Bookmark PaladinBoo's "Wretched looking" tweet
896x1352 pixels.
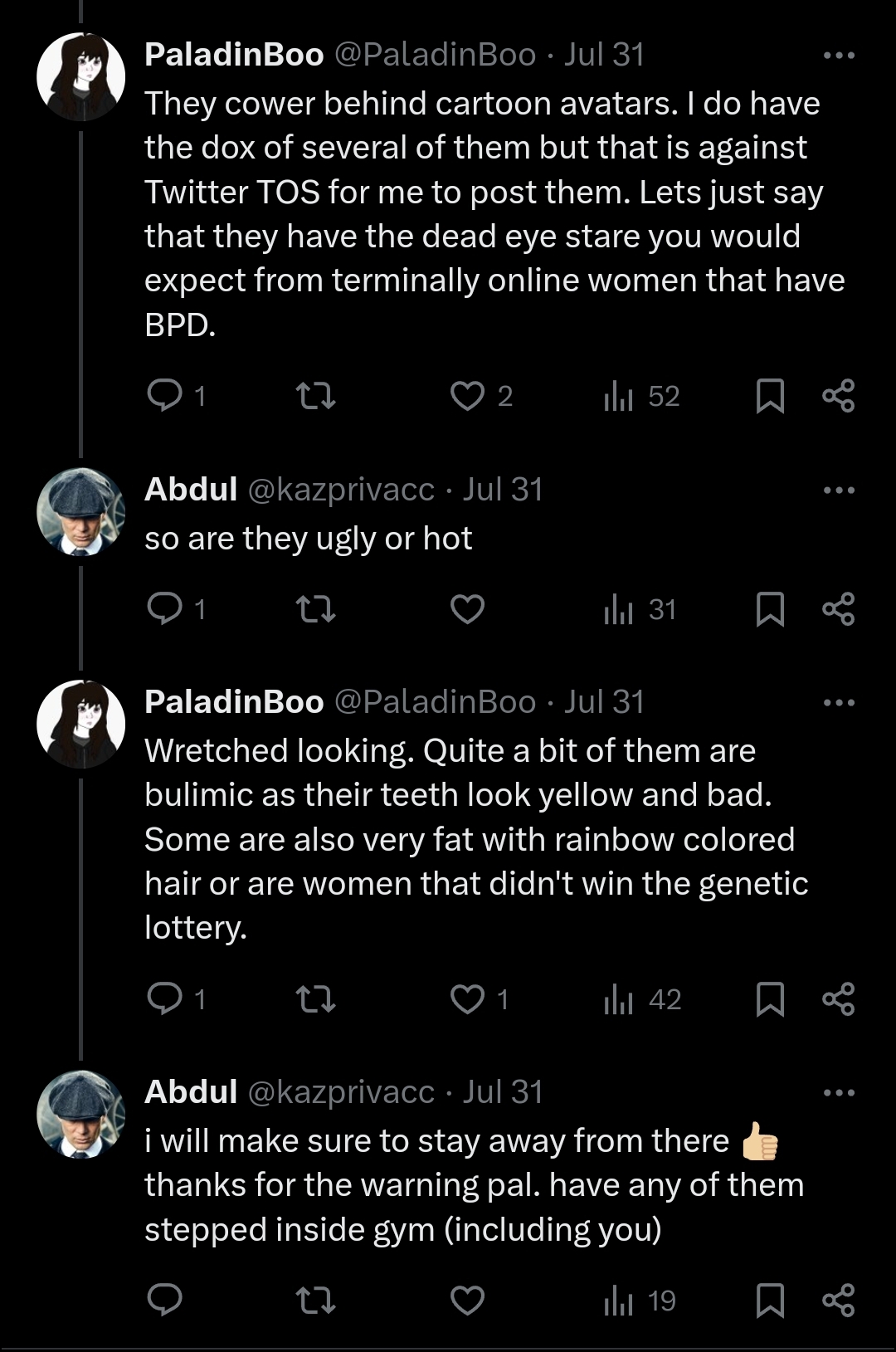click(770, 999)
